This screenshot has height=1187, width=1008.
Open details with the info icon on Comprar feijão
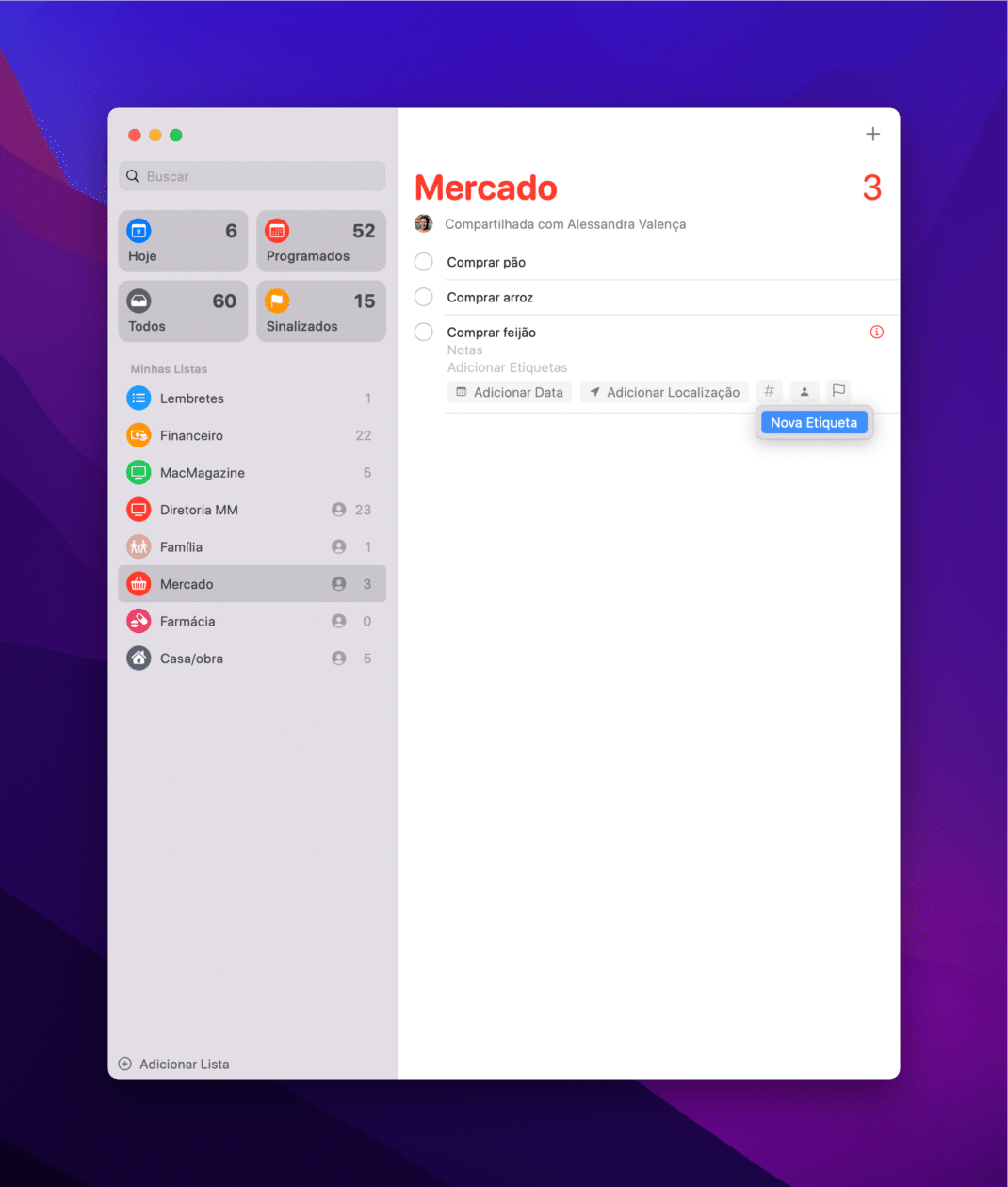(x=876, y=332)
